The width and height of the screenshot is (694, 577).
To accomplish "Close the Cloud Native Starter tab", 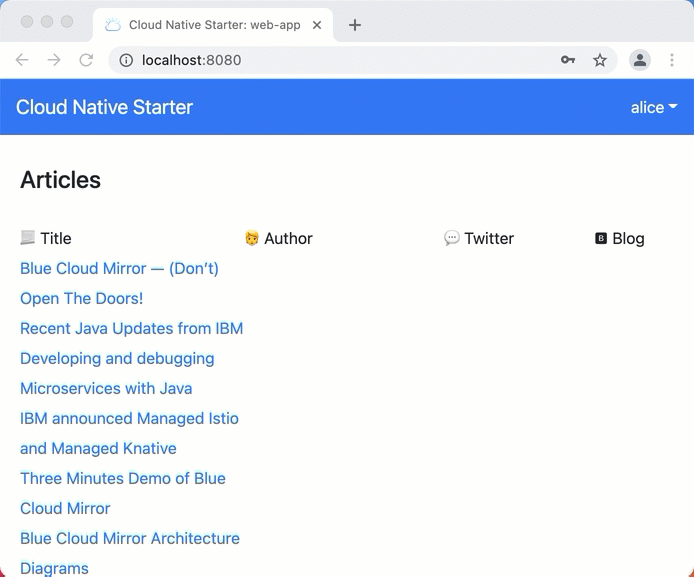I will (317, 25).
